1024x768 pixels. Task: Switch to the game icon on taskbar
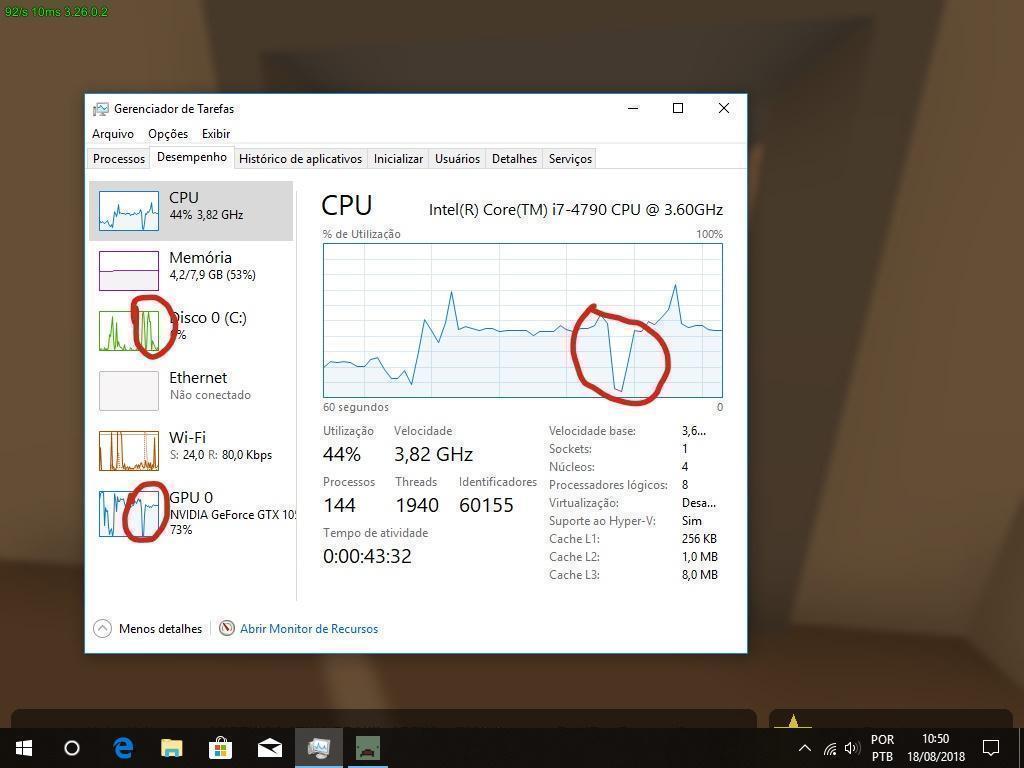coord(368,748)
